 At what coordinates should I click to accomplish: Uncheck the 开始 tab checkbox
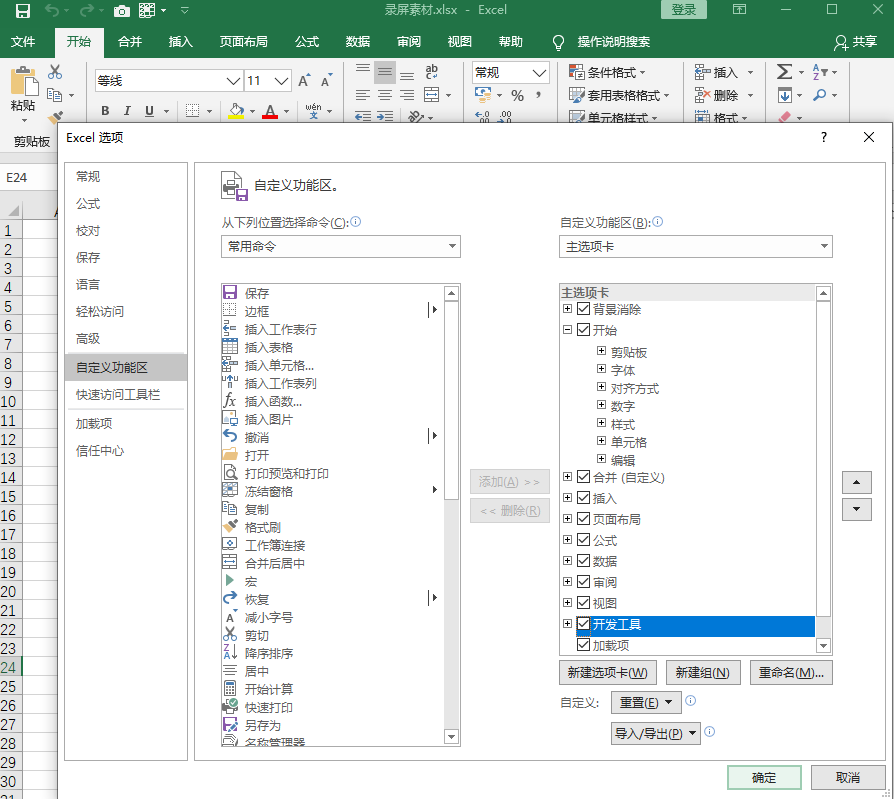click(583, 330)
